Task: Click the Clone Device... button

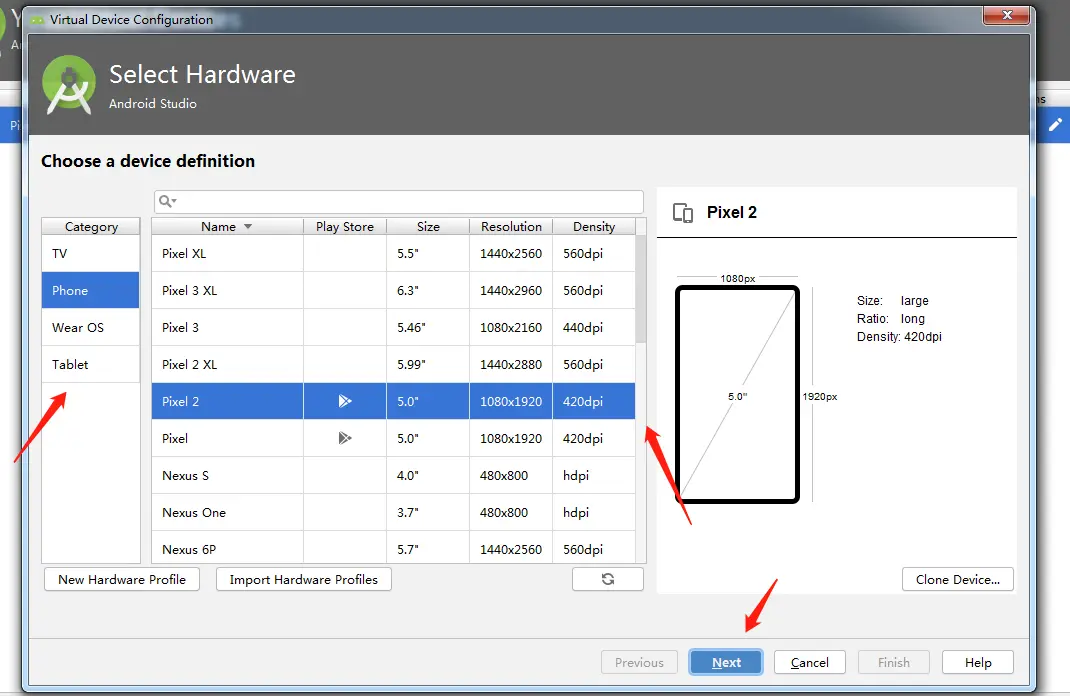Action: [957, 579]
